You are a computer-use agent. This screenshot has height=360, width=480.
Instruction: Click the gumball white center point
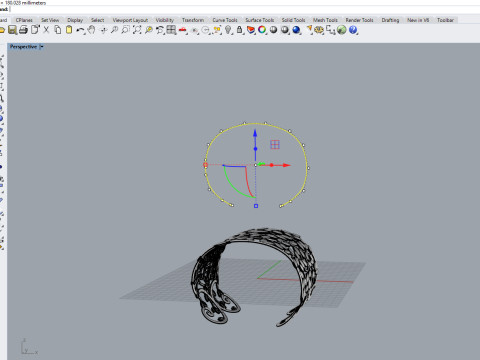point(256,165)
